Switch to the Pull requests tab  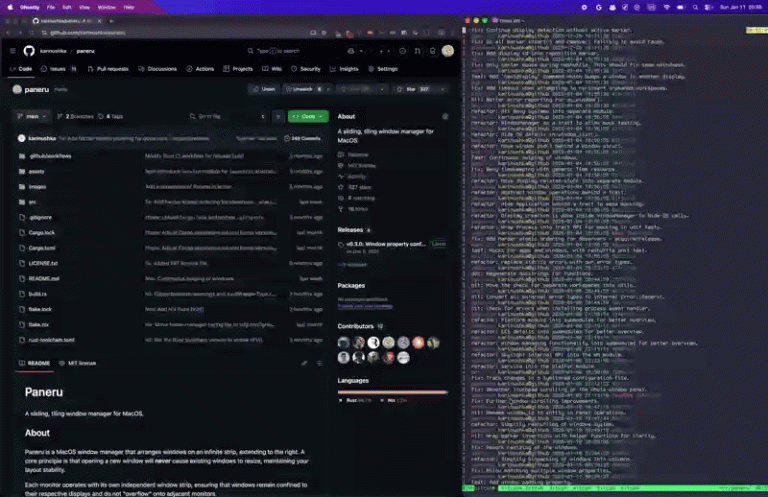(x=108, y=69)
